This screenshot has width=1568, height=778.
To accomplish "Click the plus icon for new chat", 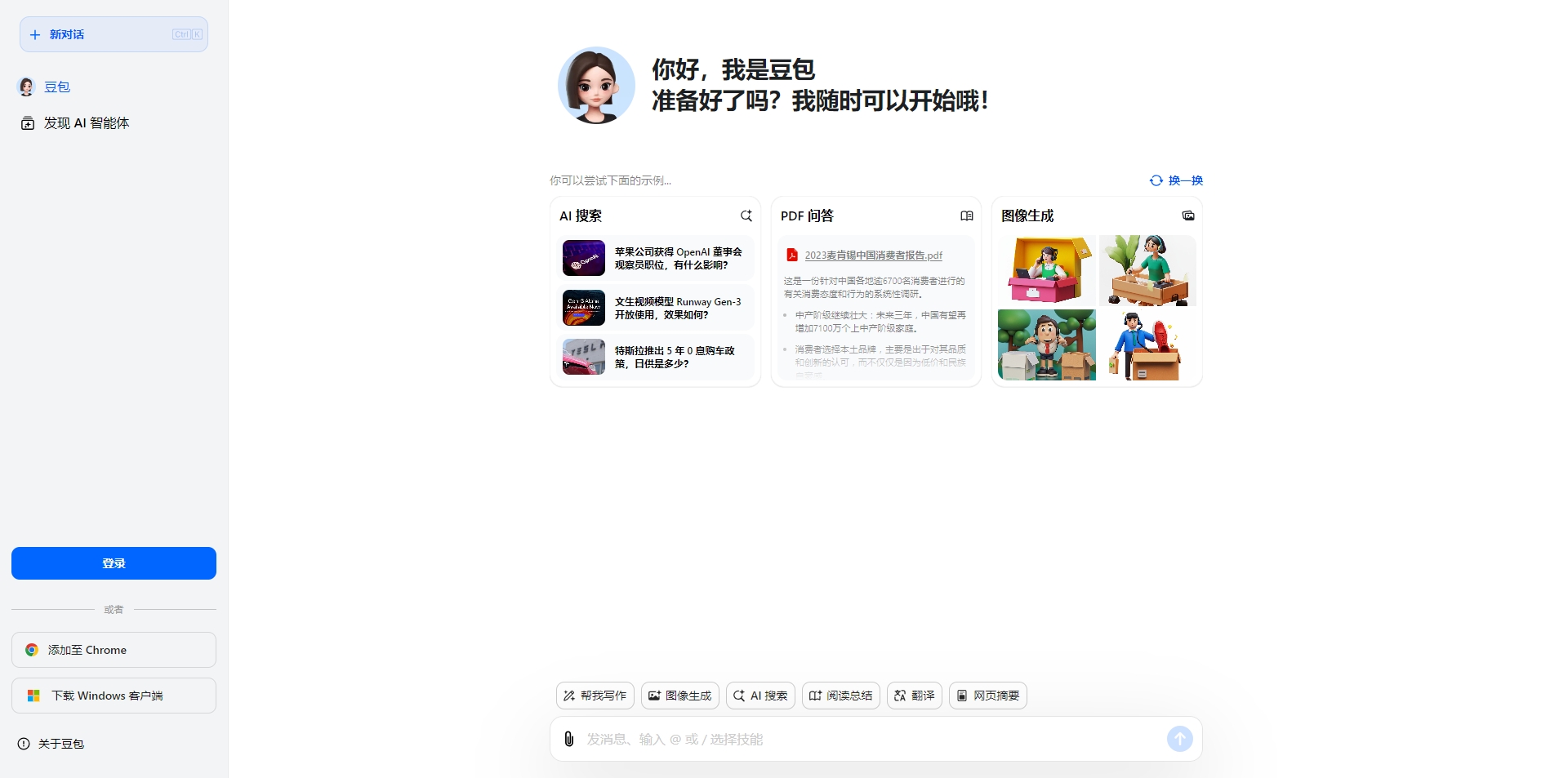I will click(35, 35).
